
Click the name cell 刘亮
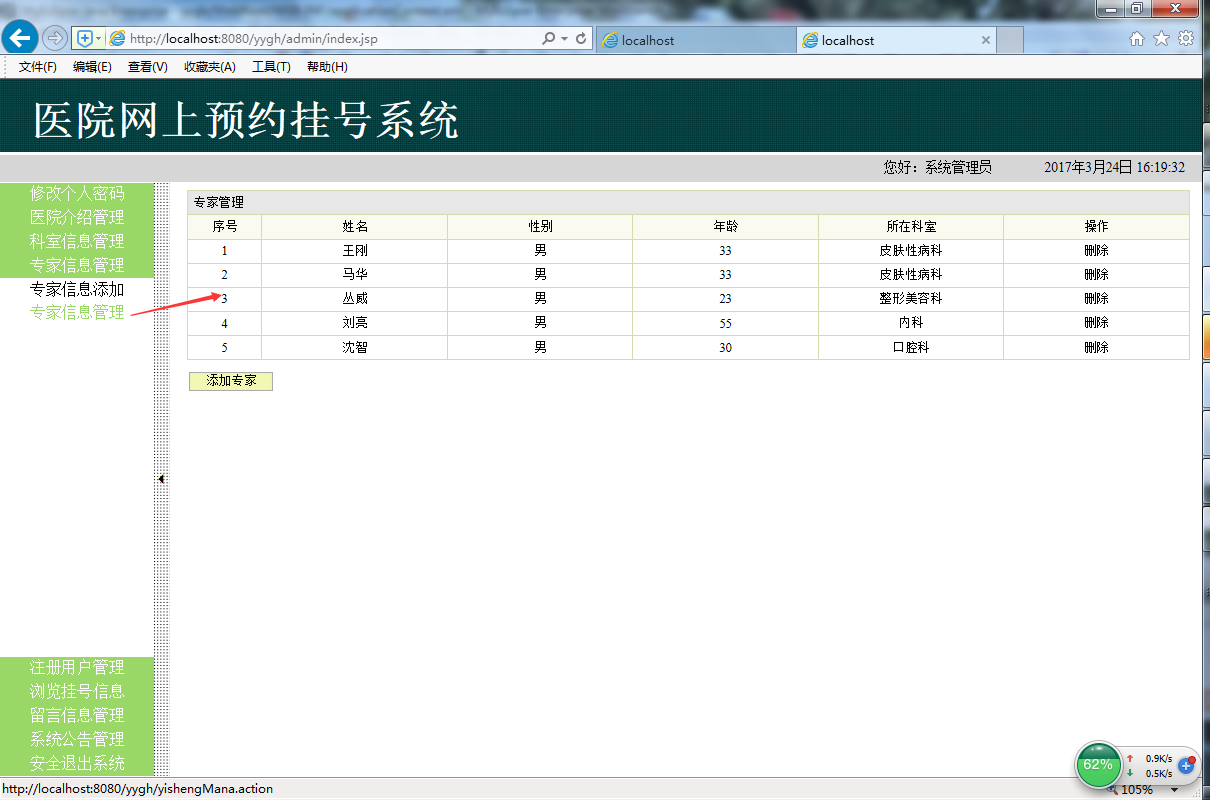coord(355,323)
